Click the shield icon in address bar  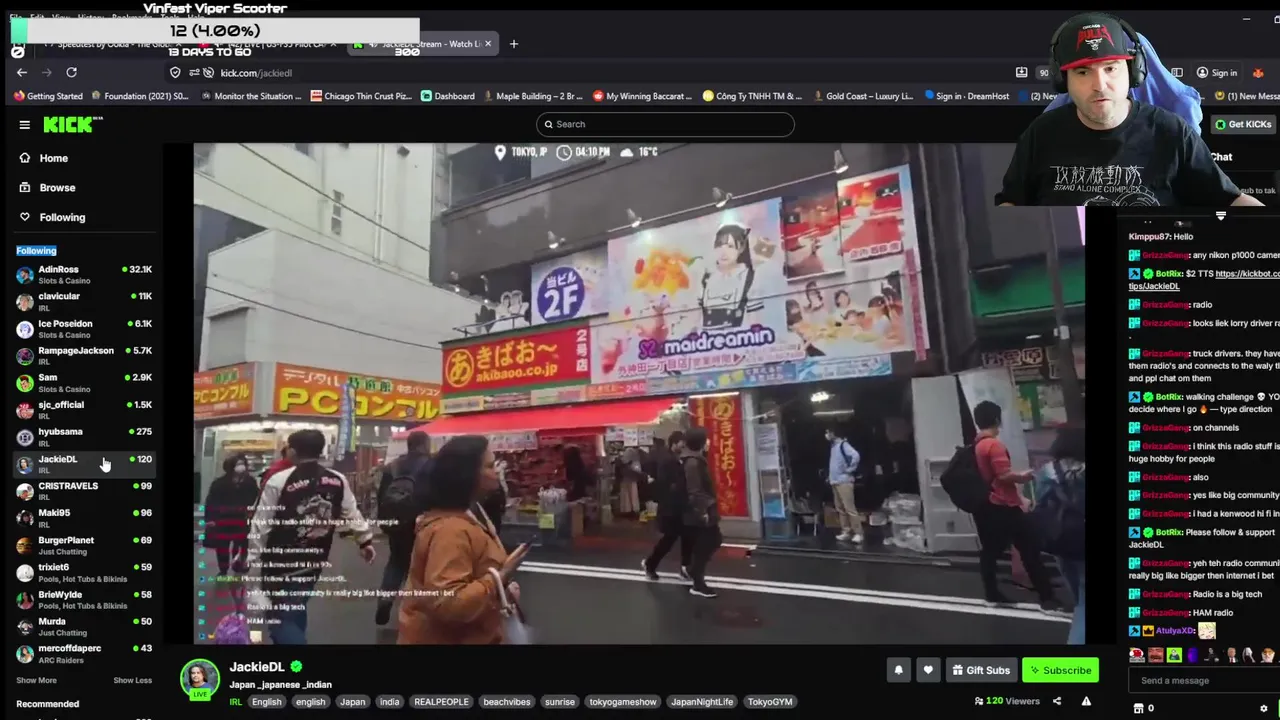coord(175,72)
